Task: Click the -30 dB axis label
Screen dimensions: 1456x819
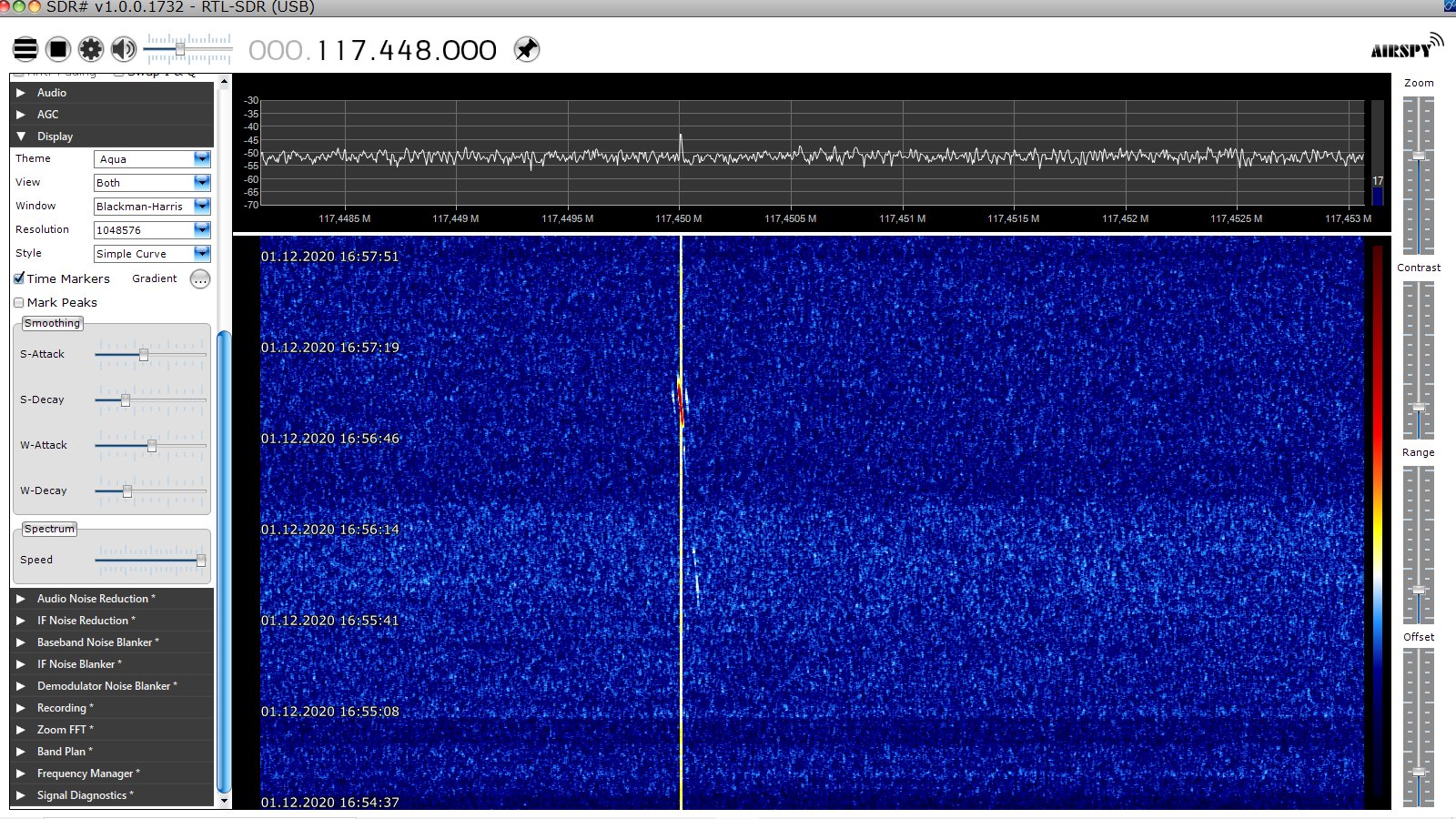Action: (251, 100)
